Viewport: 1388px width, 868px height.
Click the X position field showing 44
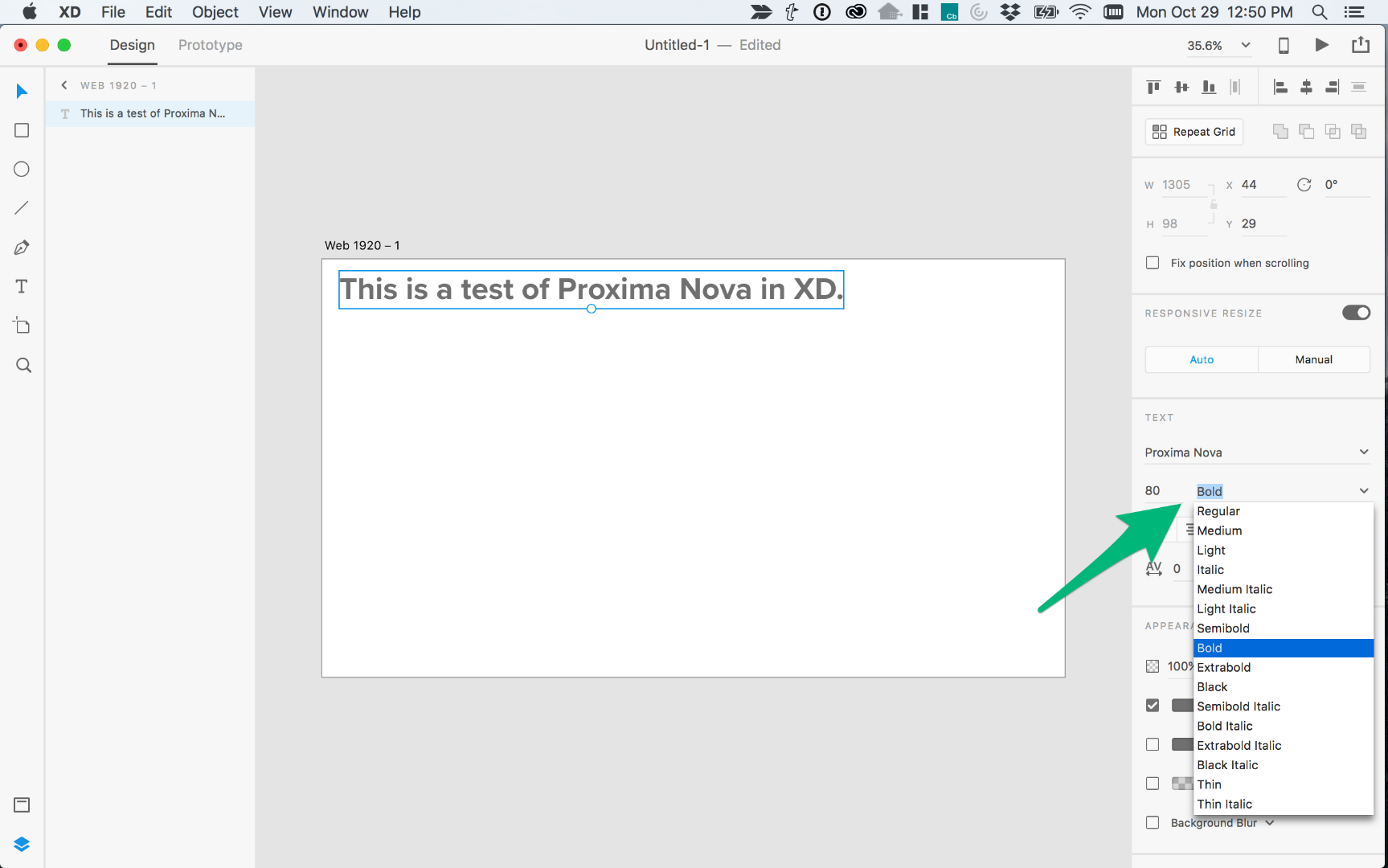tap(1263, 185)
